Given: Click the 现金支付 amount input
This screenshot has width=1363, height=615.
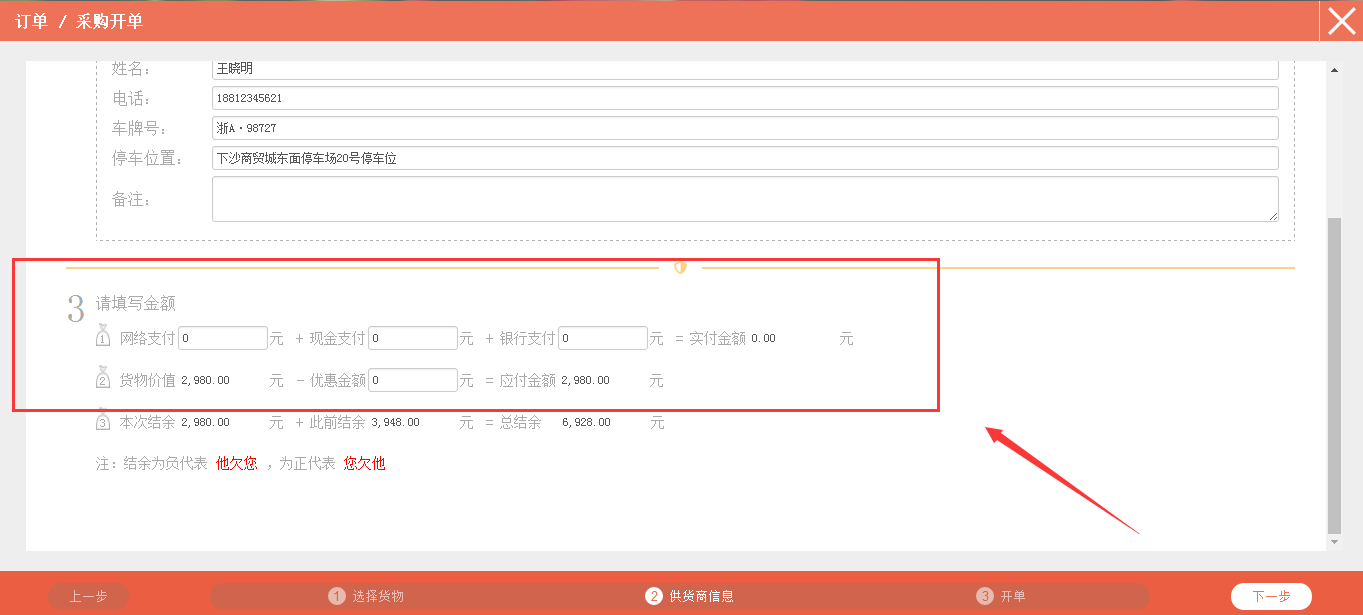Looking at the screenshot, I should click(412, 338).
